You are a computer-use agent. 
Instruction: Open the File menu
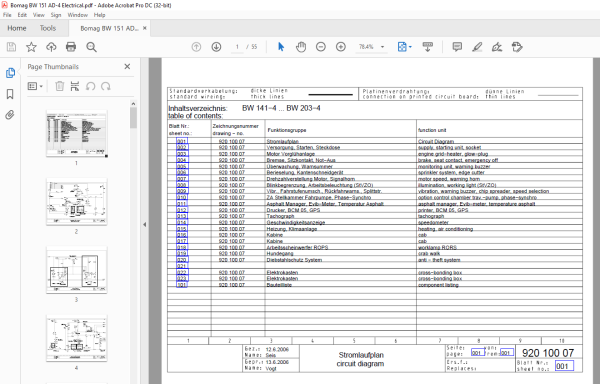(7, 15)
